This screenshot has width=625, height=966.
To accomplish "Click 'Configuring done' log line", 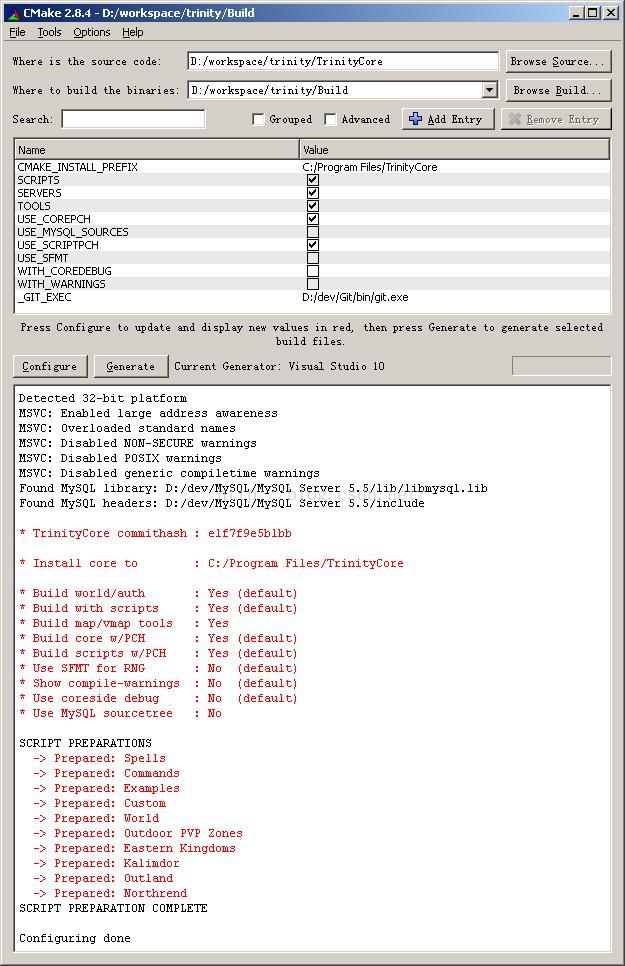I will tap(75, 938).
